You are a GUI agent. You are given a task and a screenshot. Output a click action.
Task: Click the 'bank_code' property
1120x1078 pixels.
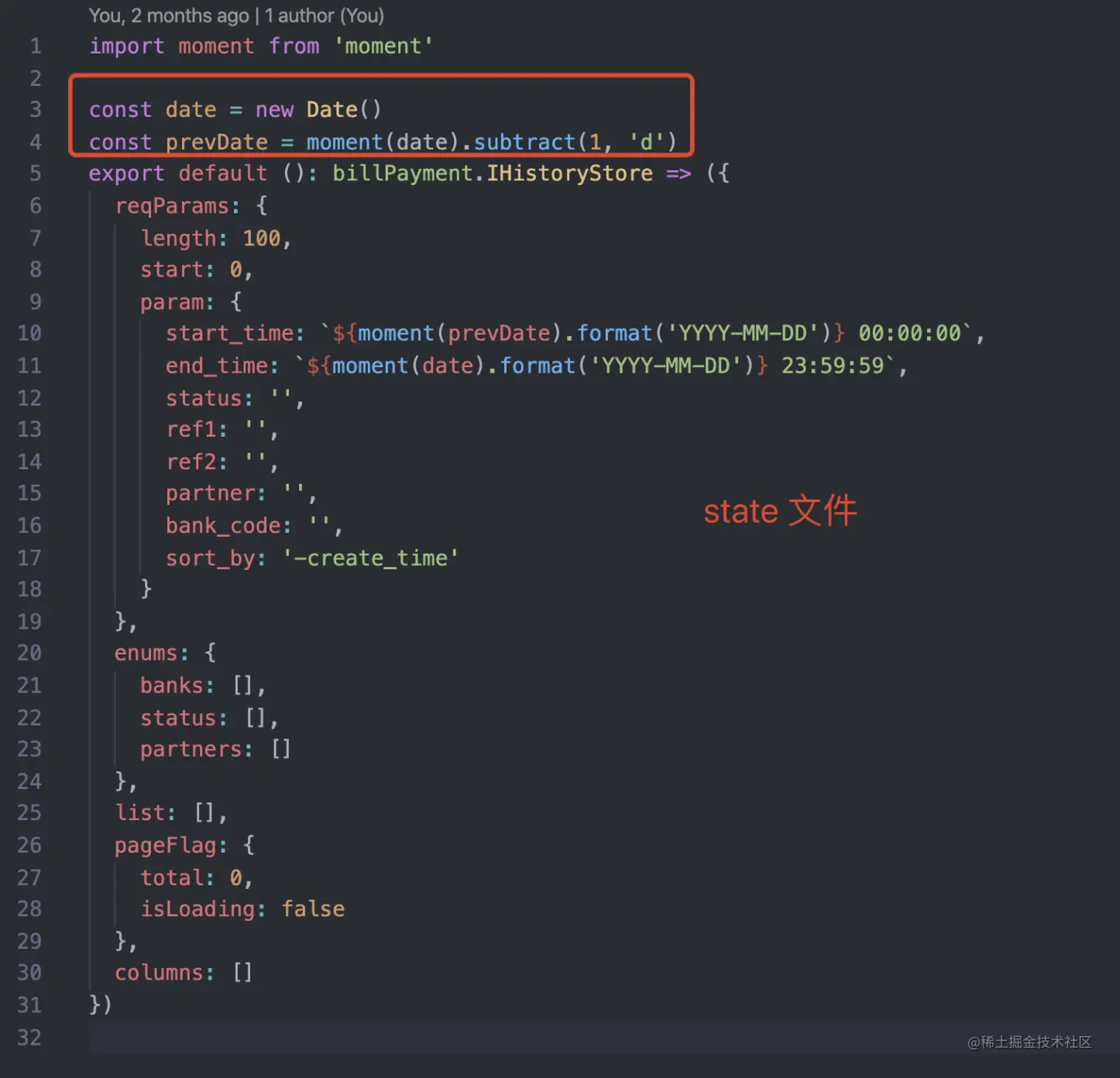(224, 526)
